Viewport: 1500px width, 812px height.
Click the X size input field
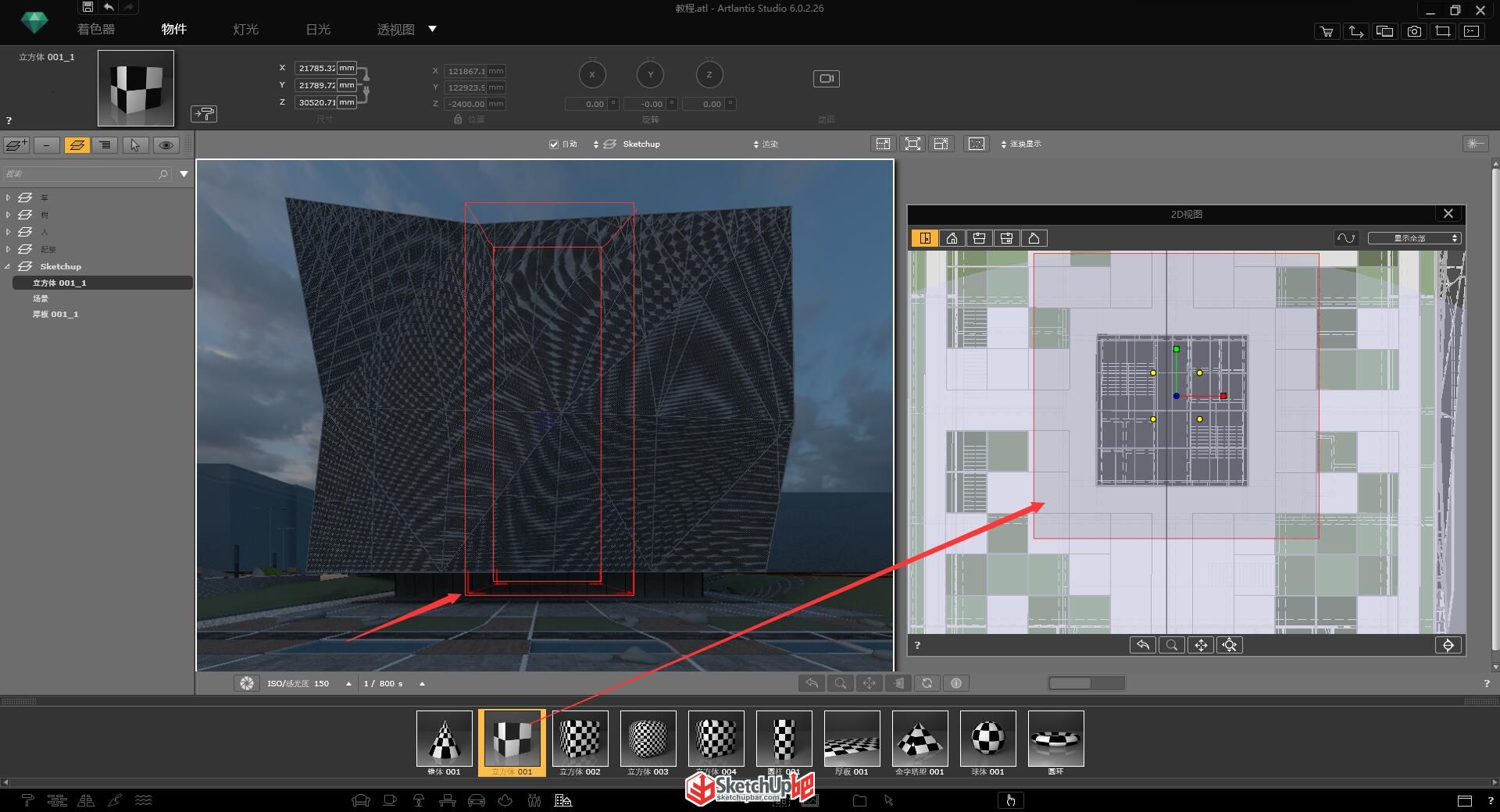316,68
